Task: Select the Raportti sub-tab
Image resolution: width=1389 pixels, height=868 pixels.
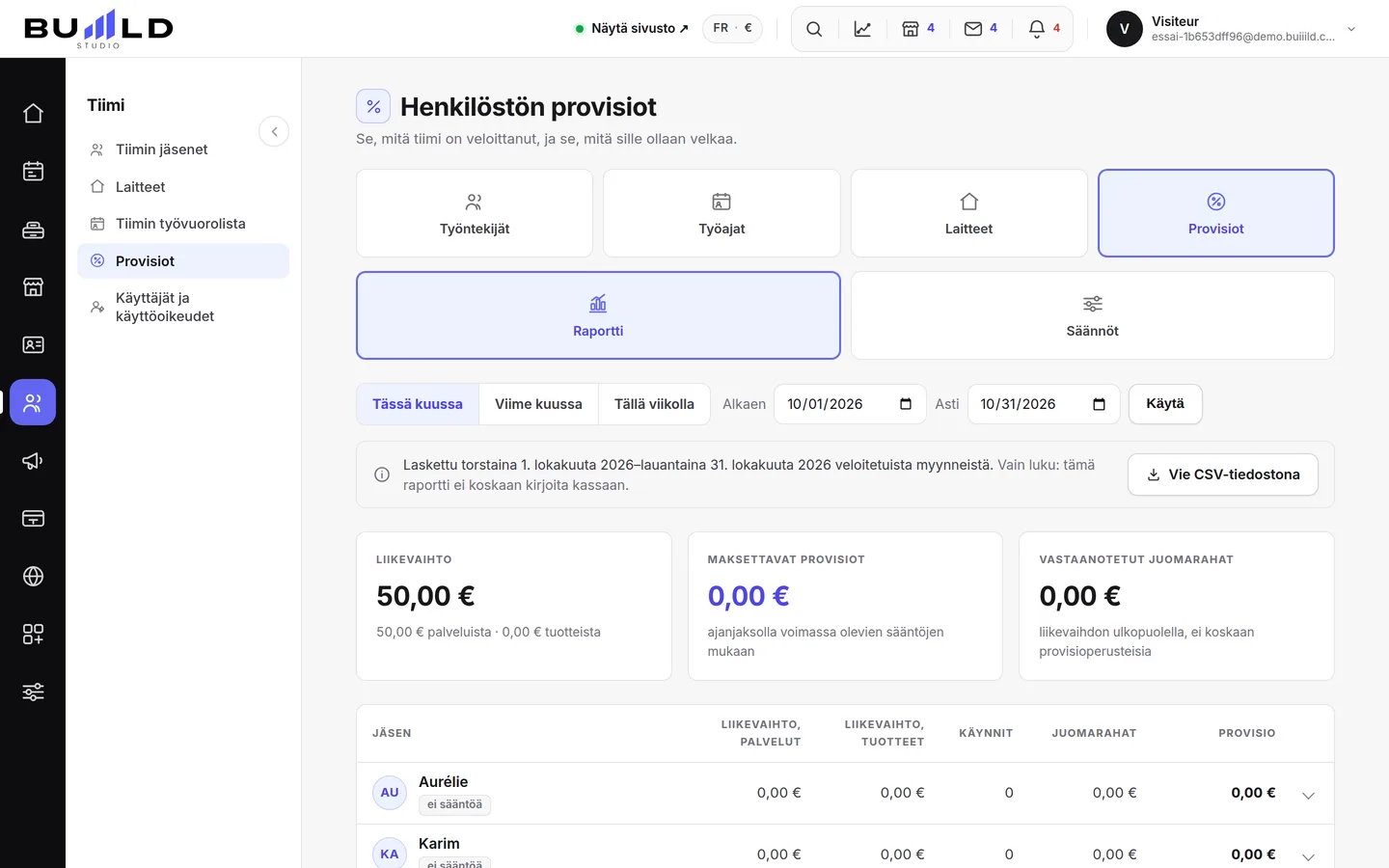Action: point(598,315)
